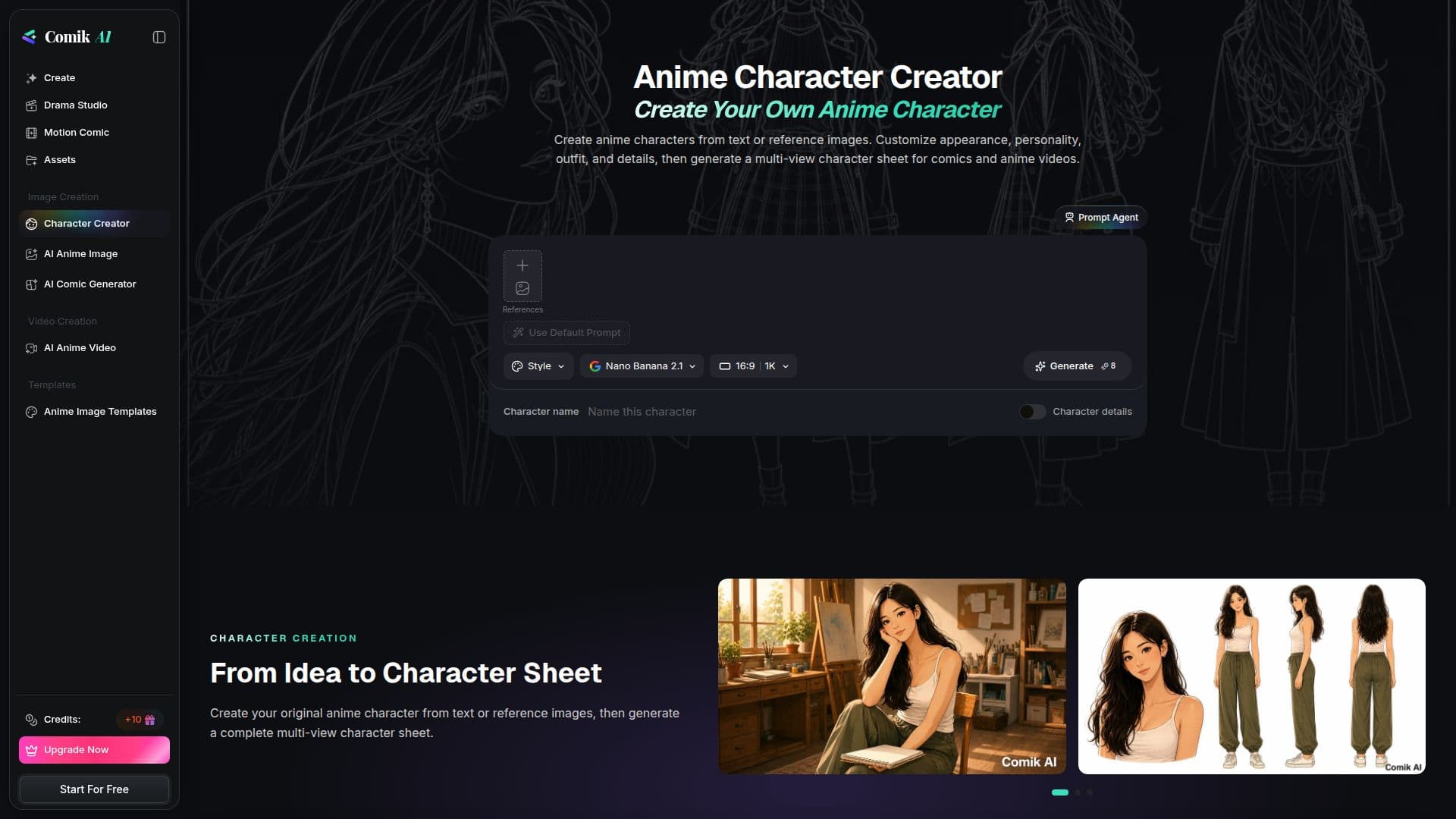Click Use Default Prompt button

pos(566,333)
